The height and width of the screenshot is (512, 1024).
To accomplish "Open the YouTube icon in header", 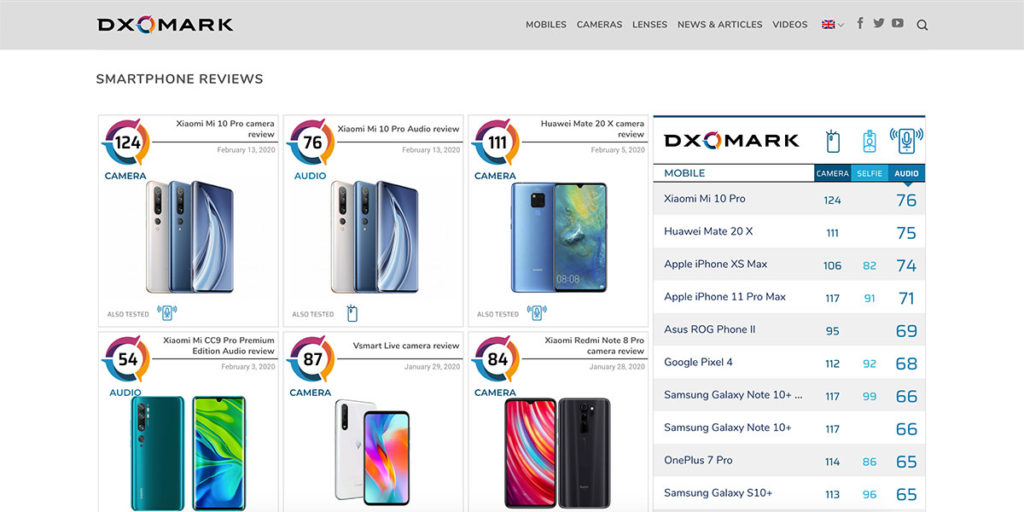I will click(x=898, y=24).
